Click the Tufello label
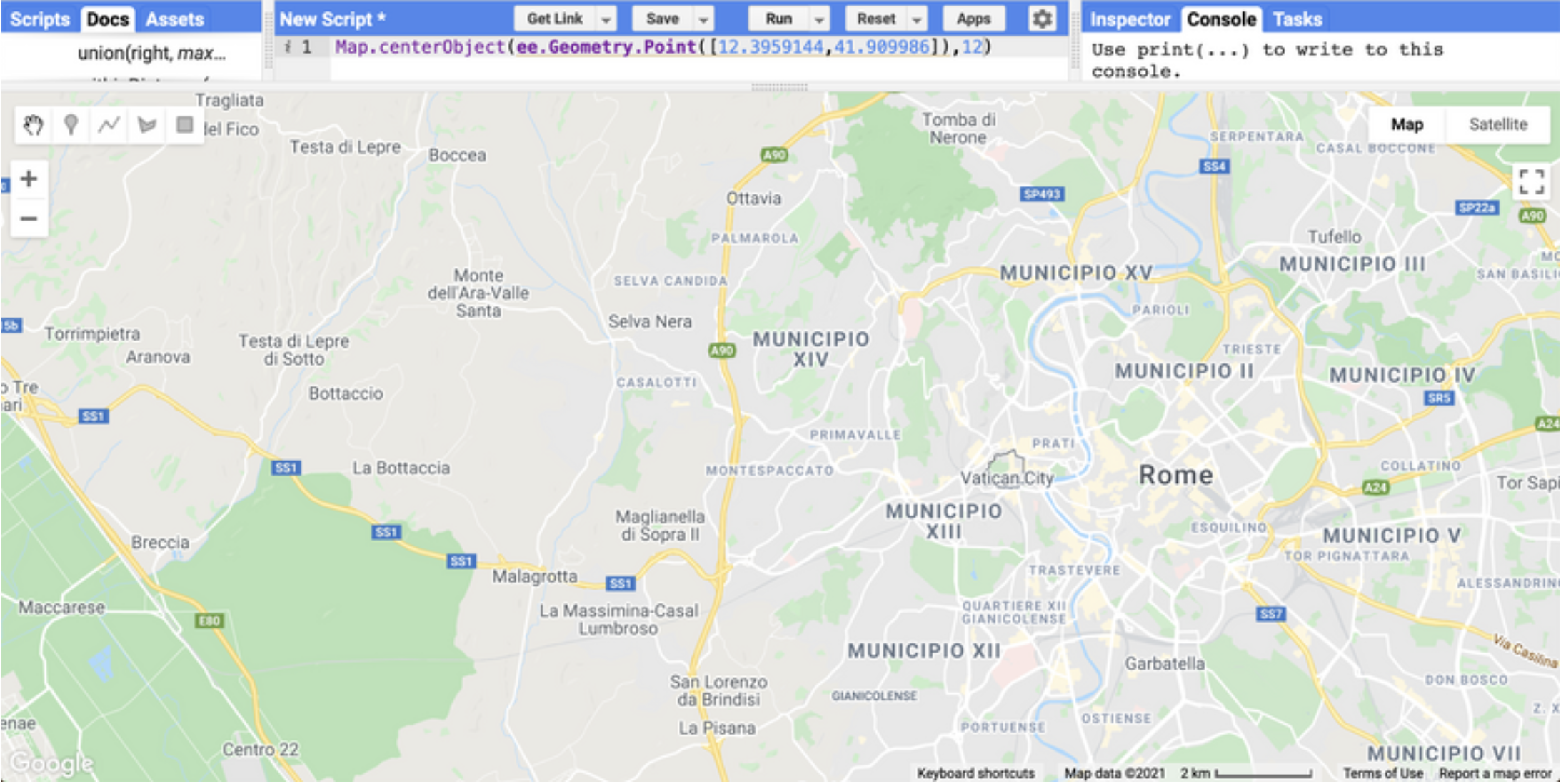This screenshot has width=1561, height=784. tap(1335, 237)
